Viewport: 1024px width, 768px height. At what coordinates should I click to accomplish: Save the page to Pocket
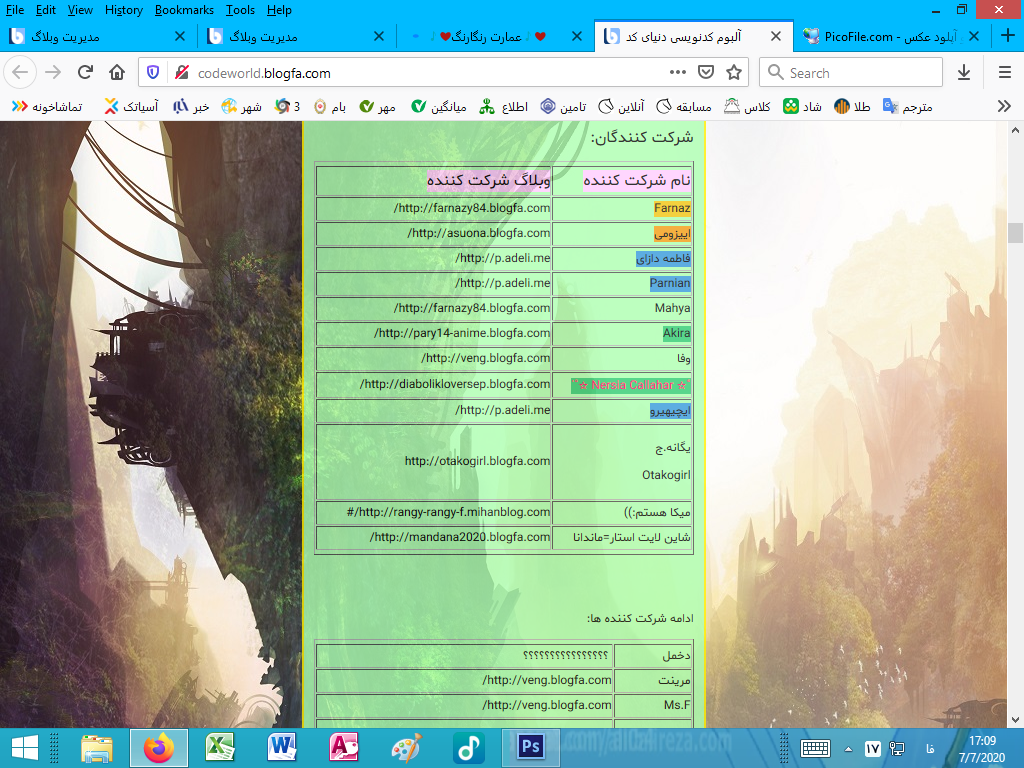click(705, 73)
